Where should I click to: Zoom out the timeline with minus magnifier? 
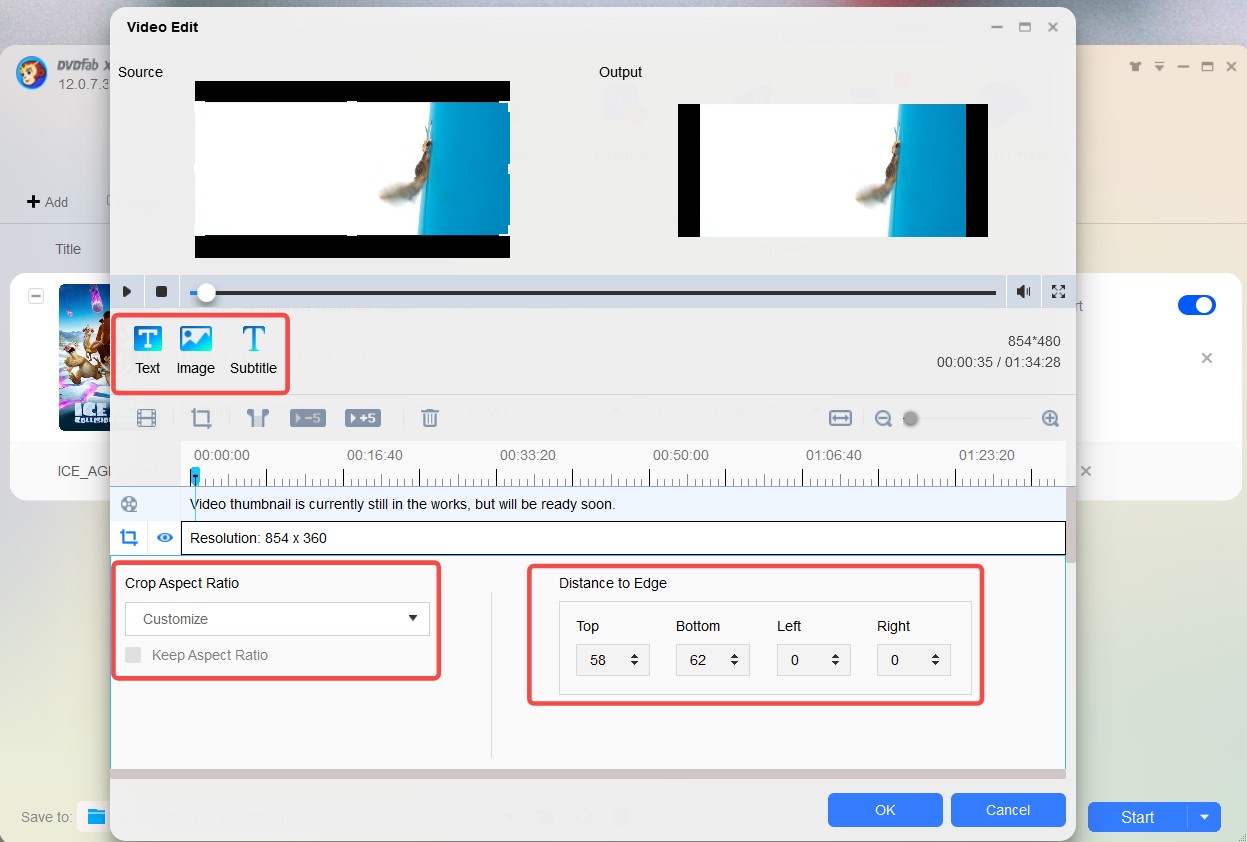click(x=883, y=419)
